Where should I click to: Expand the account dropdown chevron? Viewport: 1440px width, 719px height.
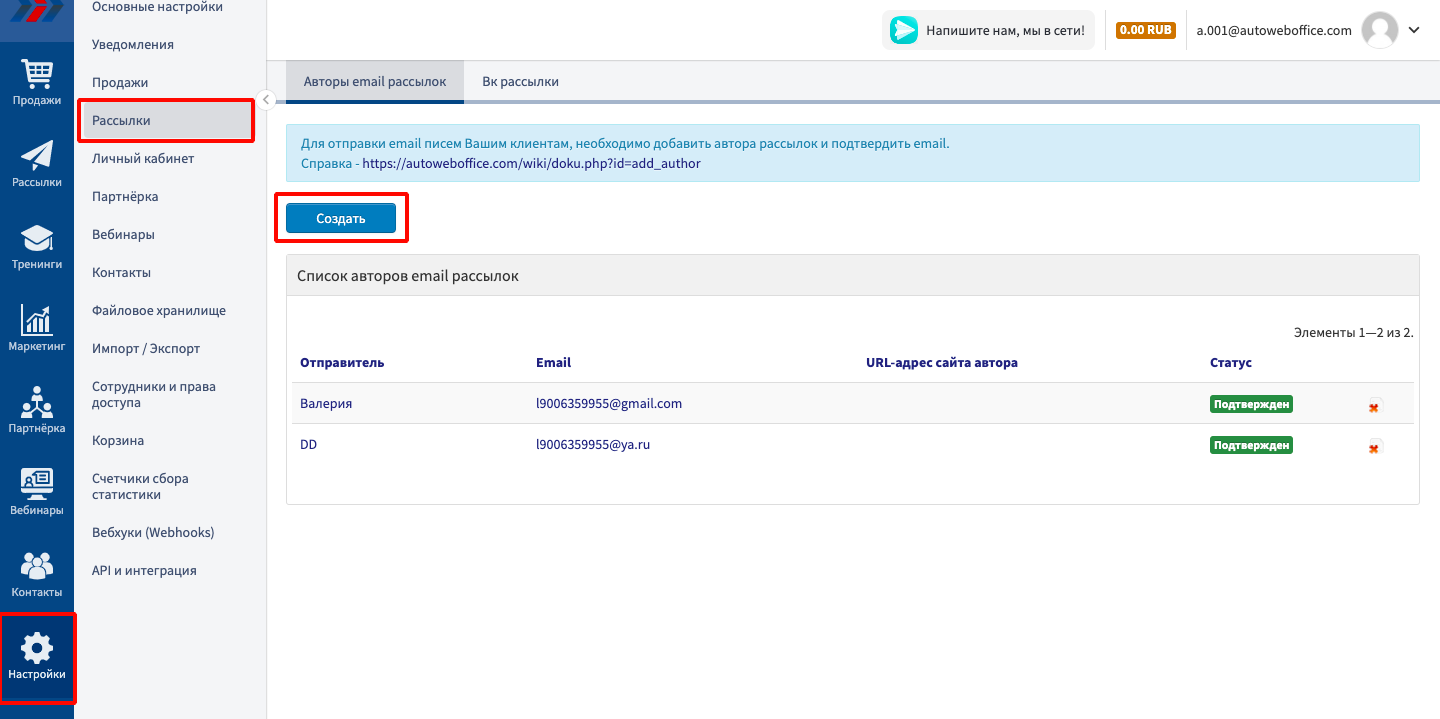1414,30
